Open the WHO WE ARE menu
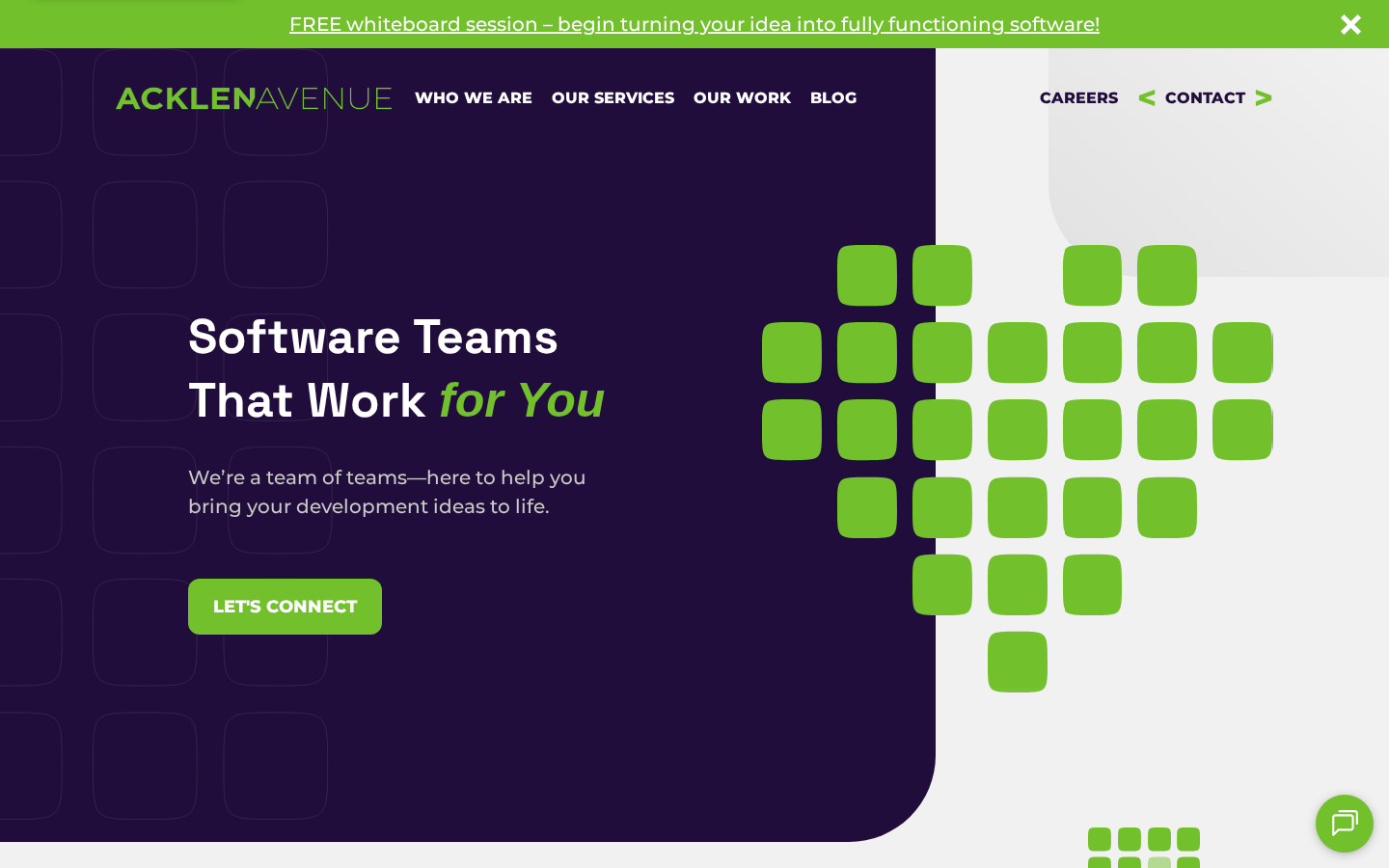Viewport: 1389px width, 868px height. [x=473, y=98]
